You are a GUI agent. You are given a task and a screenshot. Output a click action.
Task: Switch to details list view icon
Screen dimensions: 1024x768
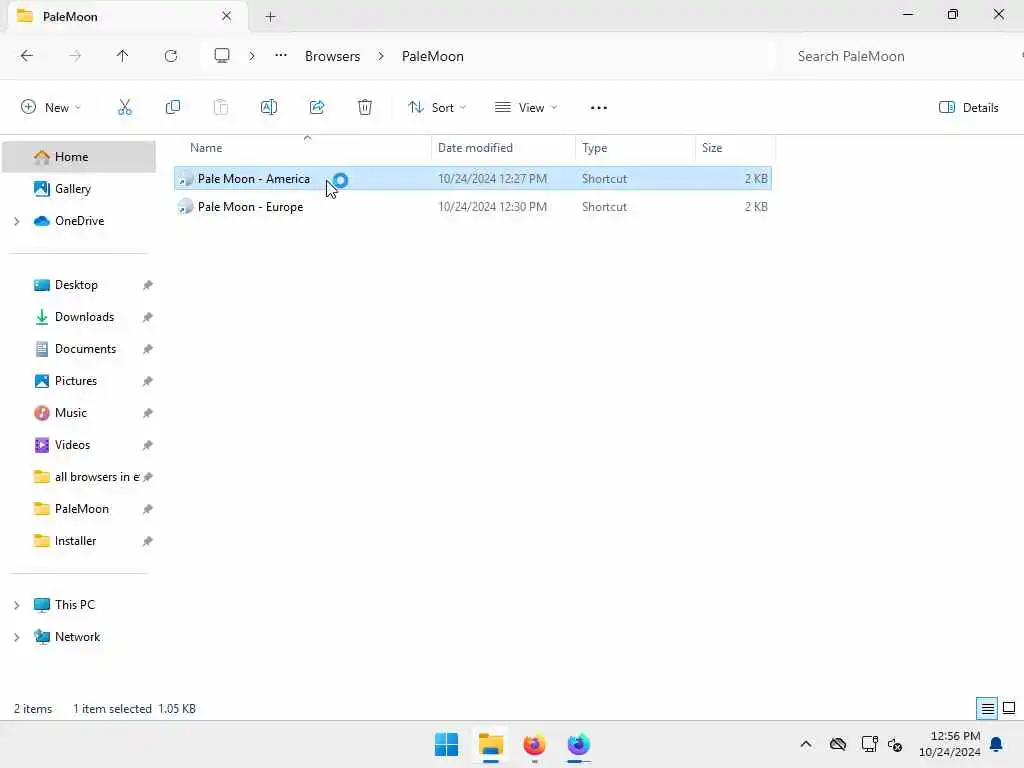[x=987, y=709]
